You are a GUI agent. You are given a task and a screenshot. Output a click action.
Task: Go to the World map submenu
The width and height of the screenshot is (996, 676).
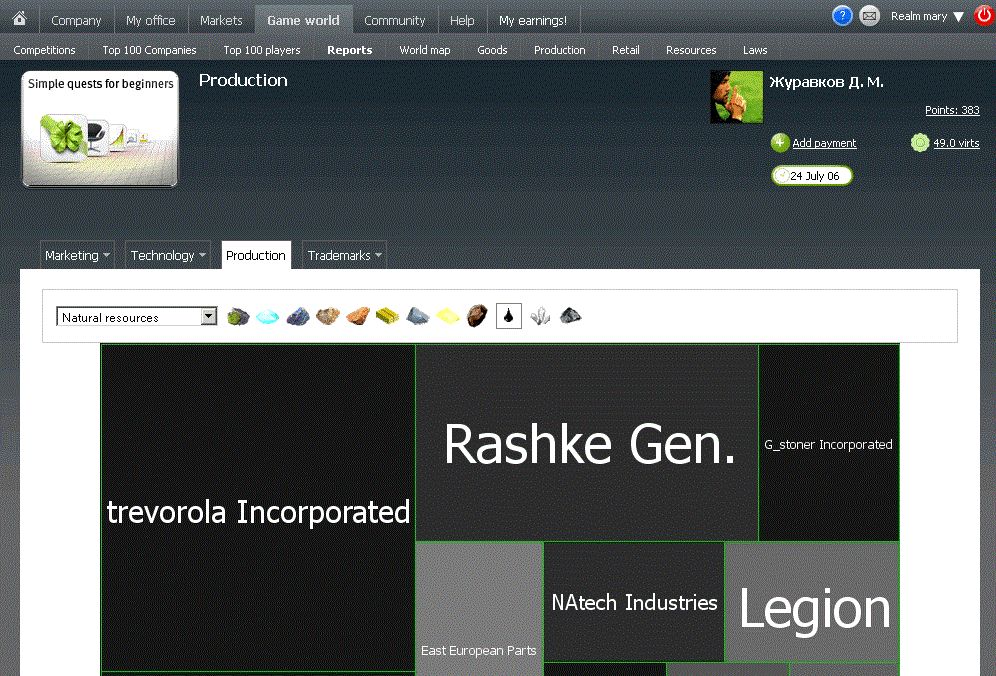[424, 50]
